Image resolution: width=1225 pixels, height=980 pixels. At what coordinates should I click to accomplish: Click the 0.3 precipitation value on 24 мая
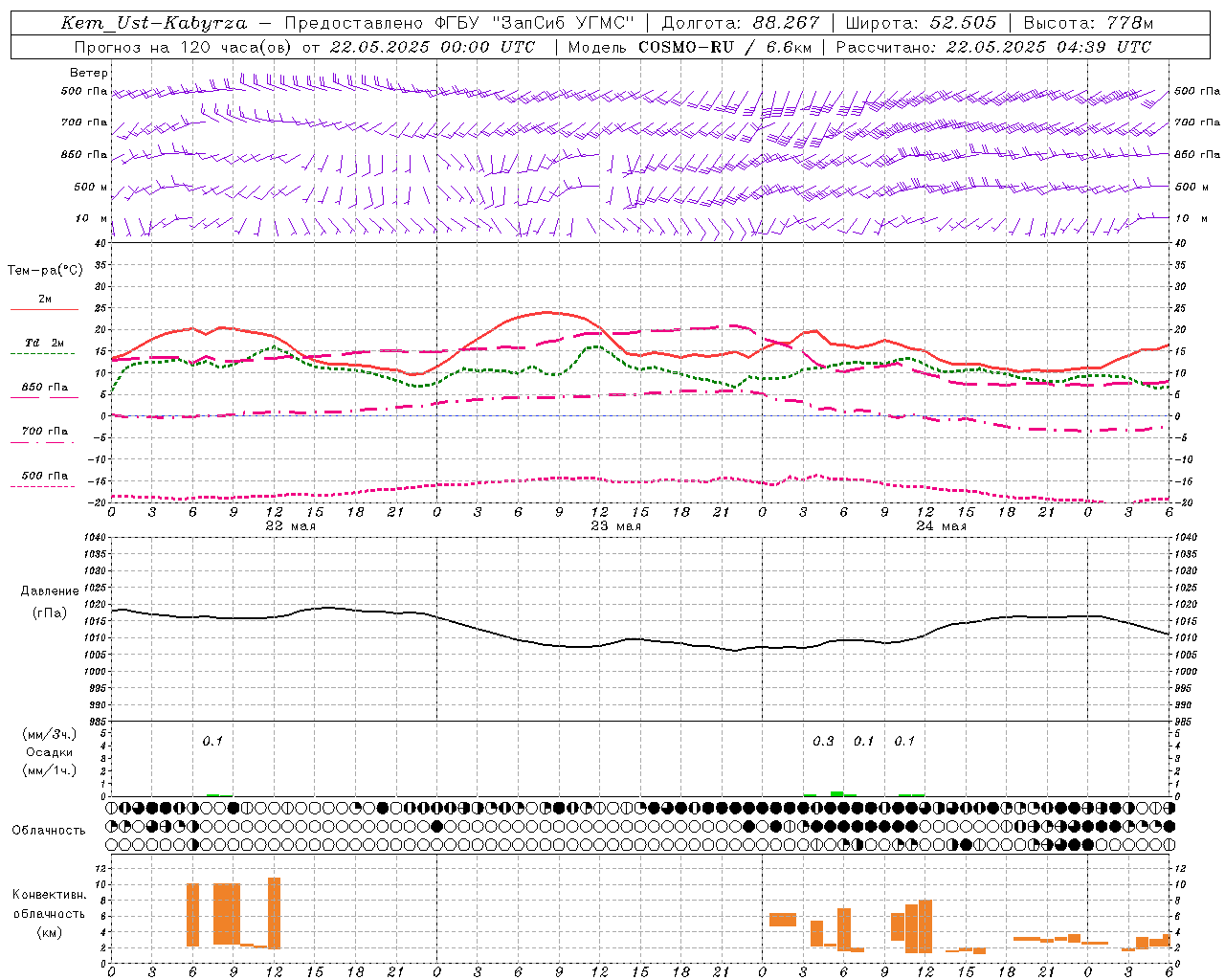click(823, 741)
